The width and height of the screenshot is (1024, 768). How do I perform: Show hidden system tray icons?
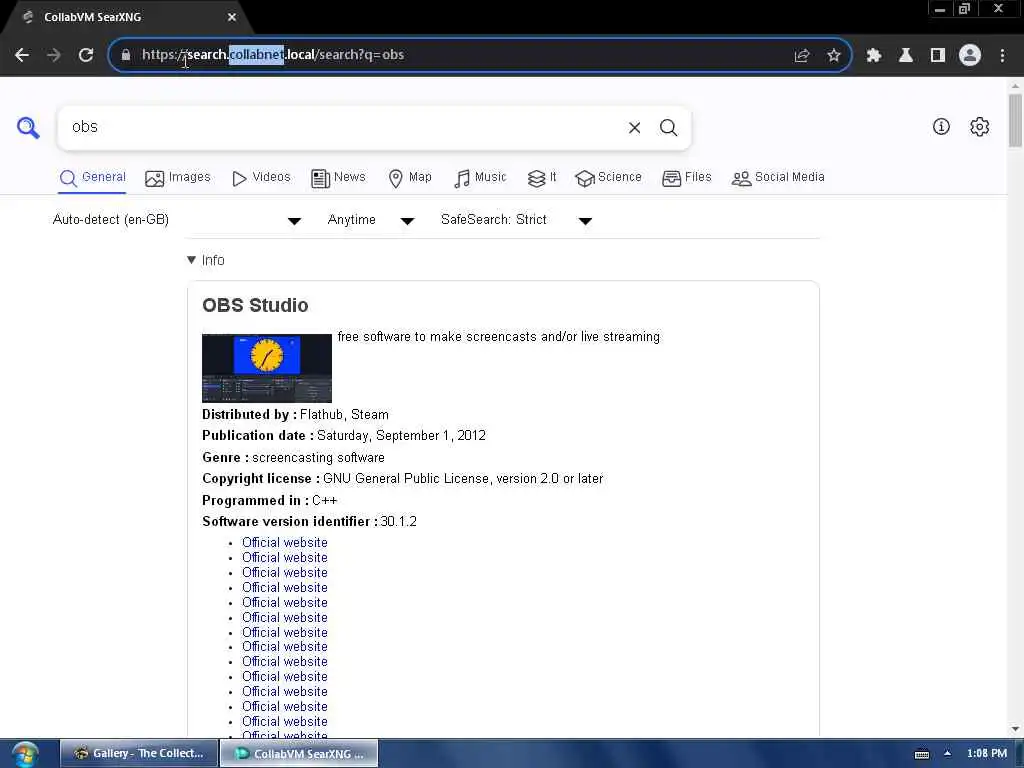[947, 753]
